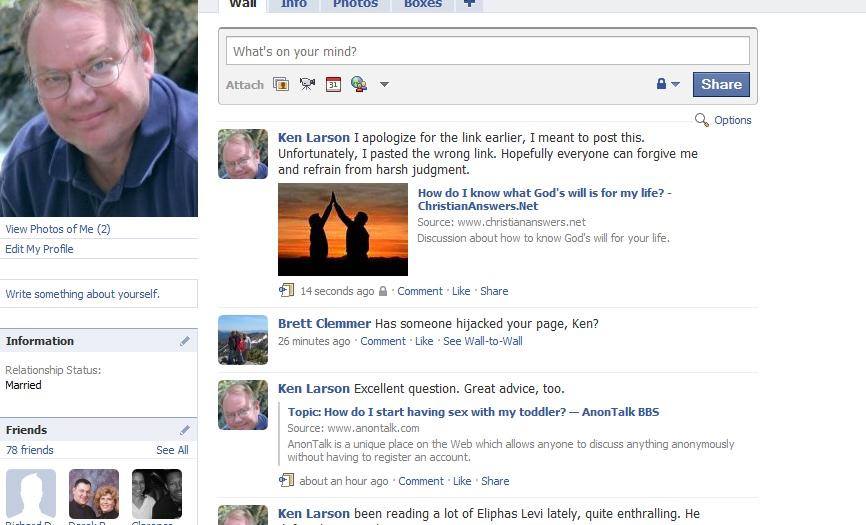Click the attach photo icon
Viewport: 866px width, 525px height.
pos(281,85)
